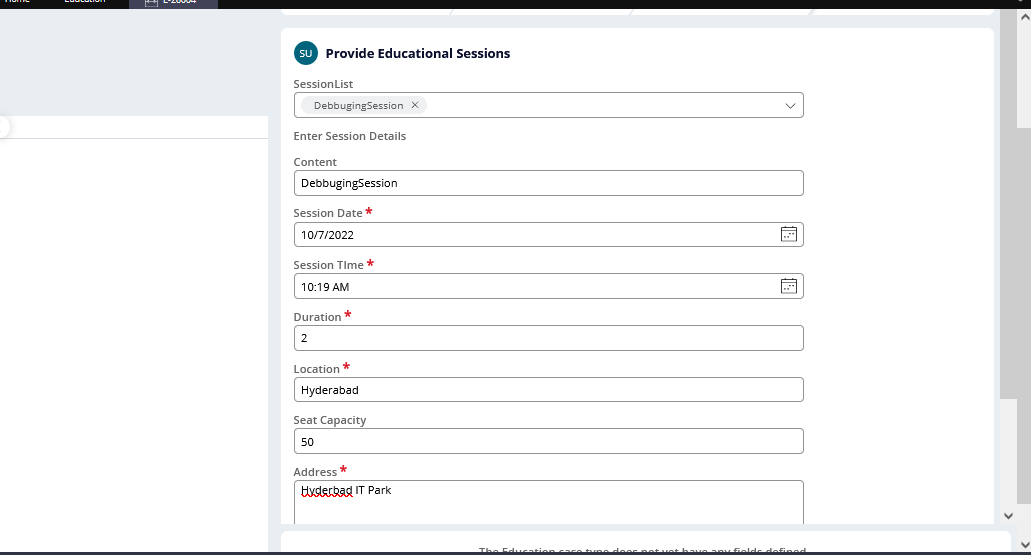Click the Content text field
The height and width of the screenshot is (555, 1031).
click(x=548, y=183)
